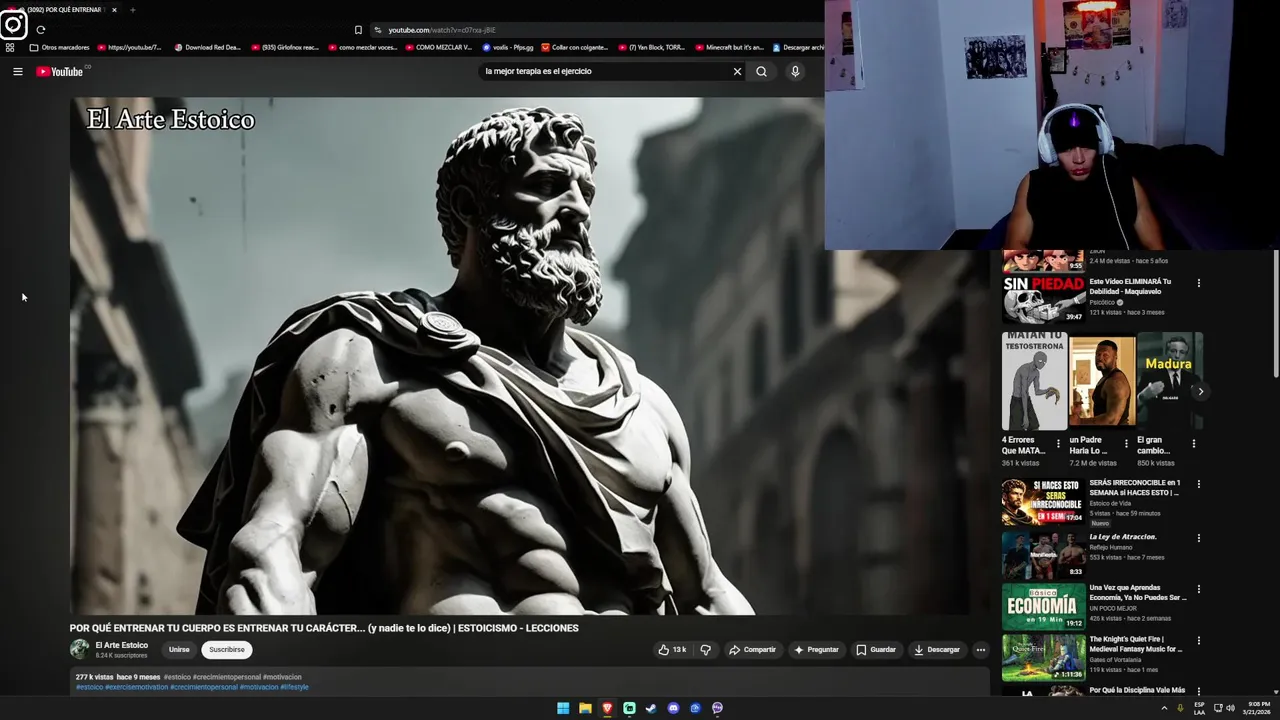Click into the YouTube search field
The width and height of the screenshot is (1280, 720).
click(605, 71)
